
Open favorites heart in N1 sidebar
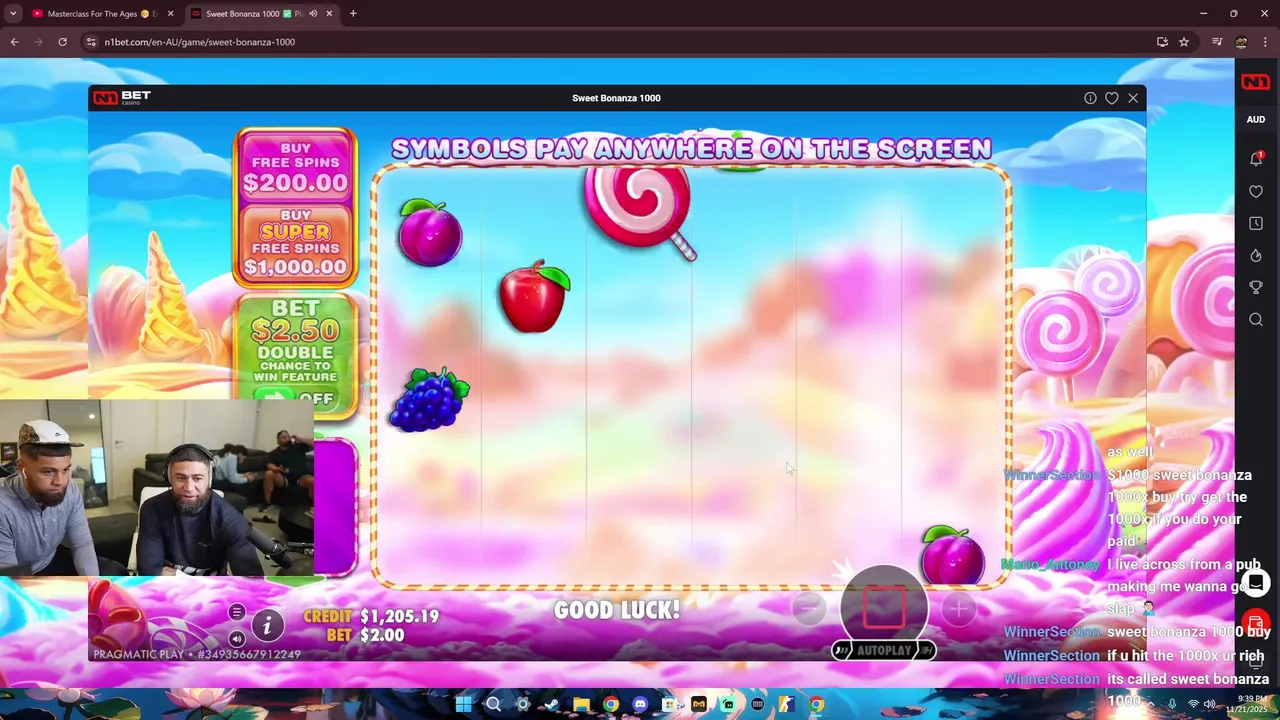[1256, 191]
